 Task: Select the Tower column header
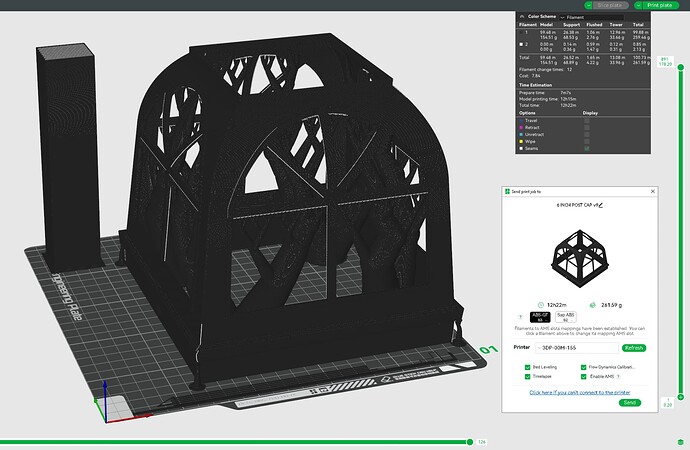pyautogui.click(x=616, y=25)
